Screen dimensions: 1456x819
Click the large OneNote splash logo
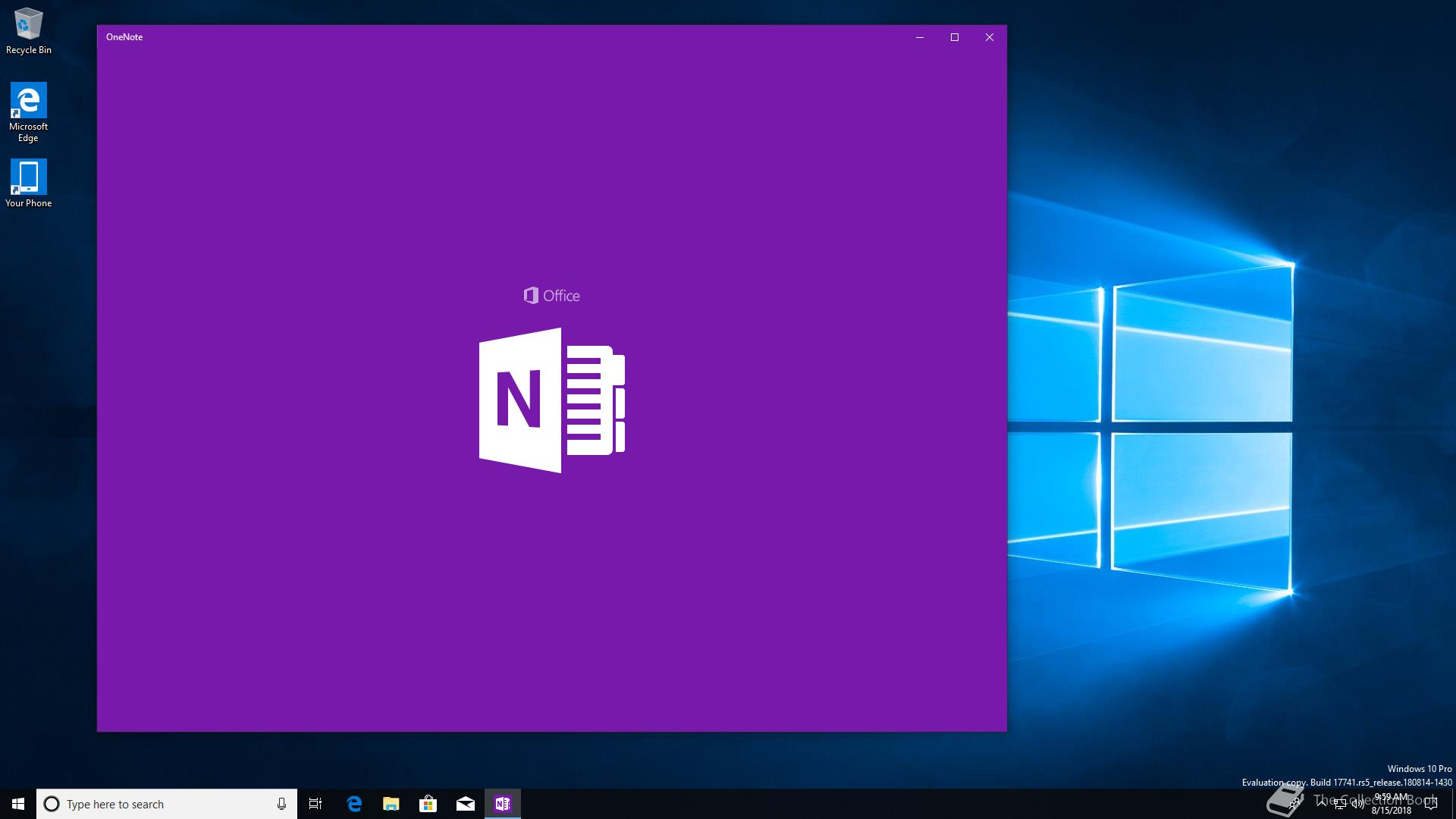pyautogui.click(x=552, y=400)
